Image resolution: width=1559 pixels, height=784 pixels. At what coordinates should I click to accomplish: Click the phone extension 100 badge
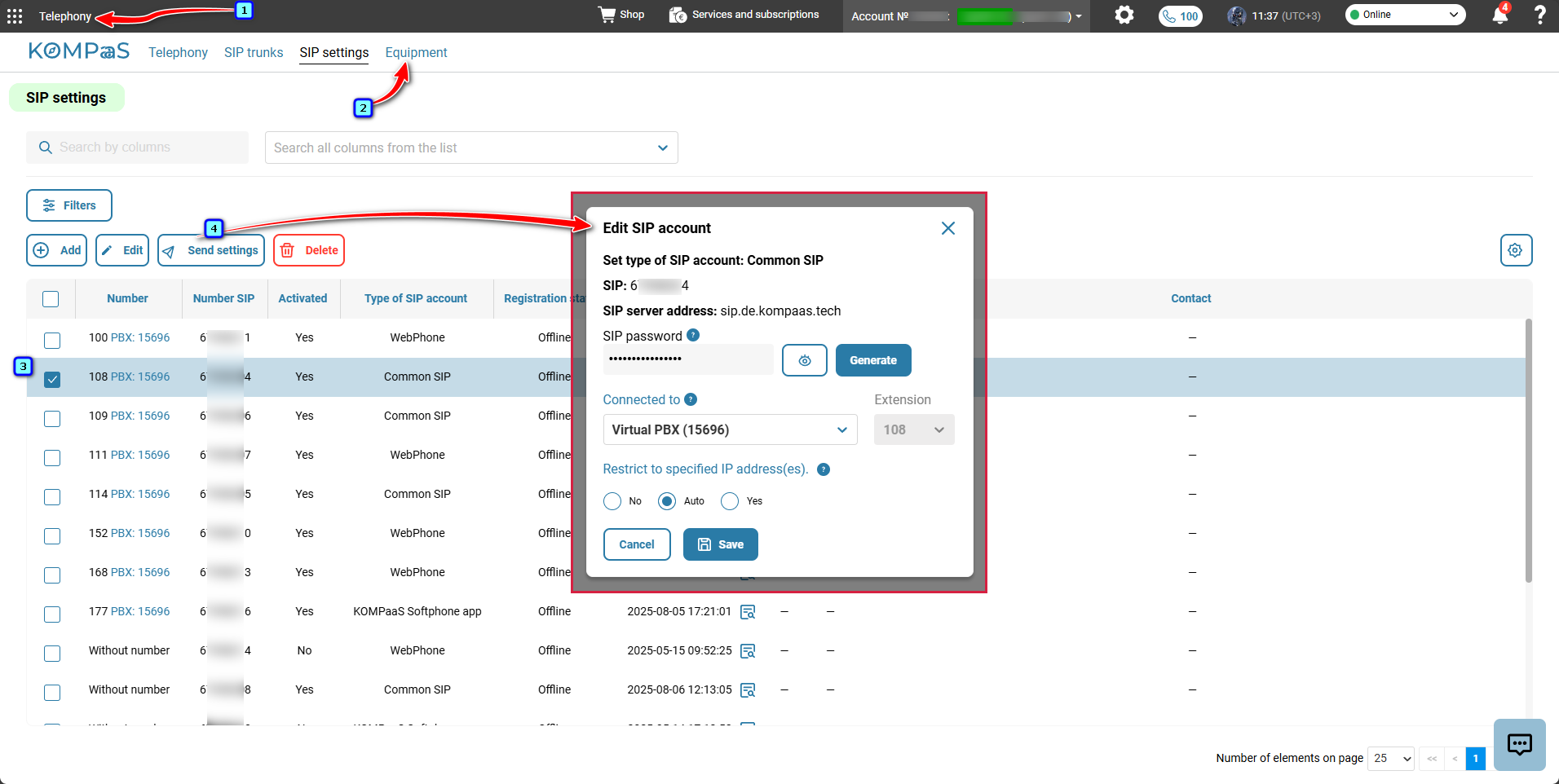(x=1181, y=16)
